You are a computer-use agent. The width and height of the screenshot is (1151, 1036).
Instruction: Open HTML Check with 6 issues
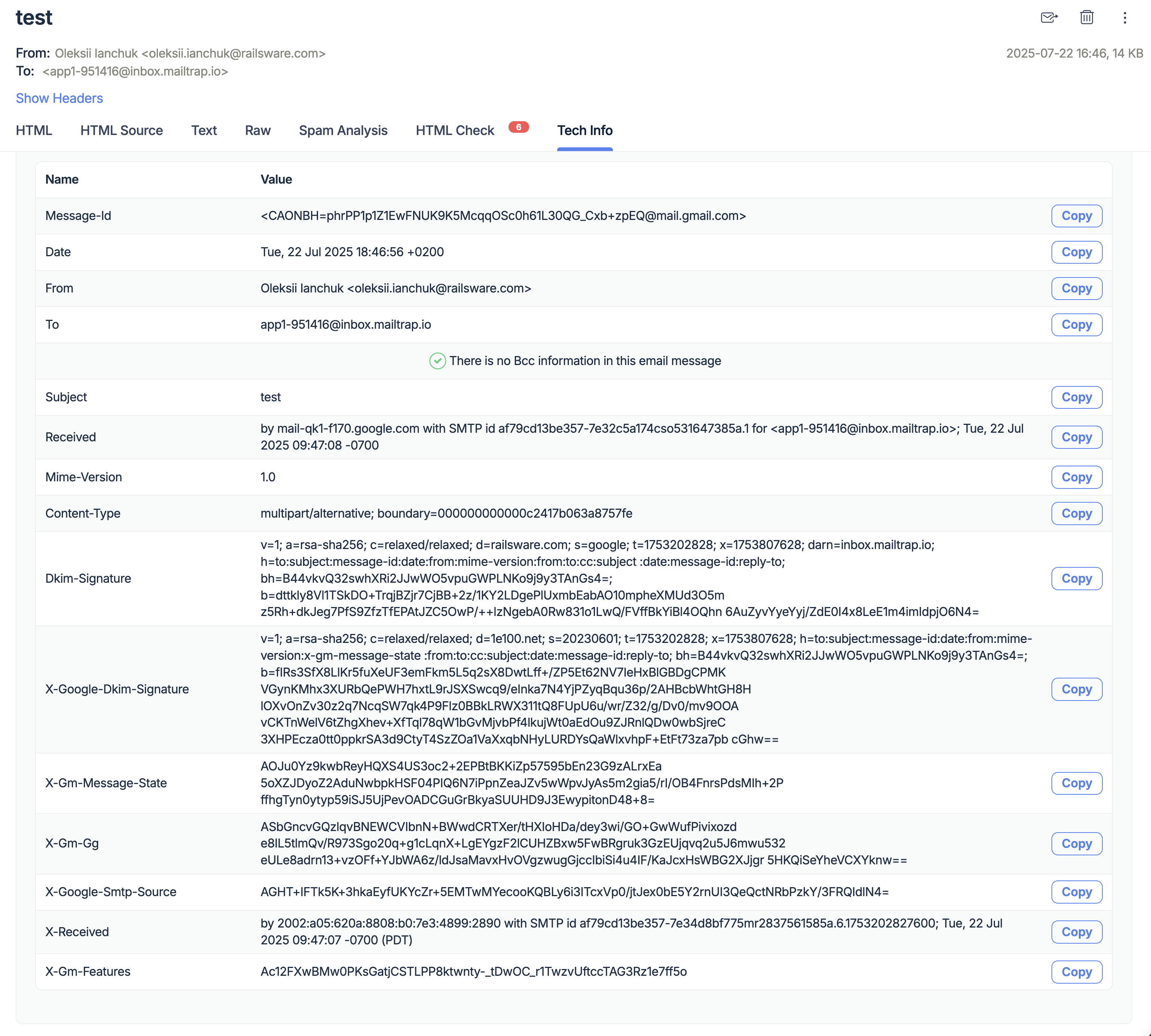pos(454,131)
